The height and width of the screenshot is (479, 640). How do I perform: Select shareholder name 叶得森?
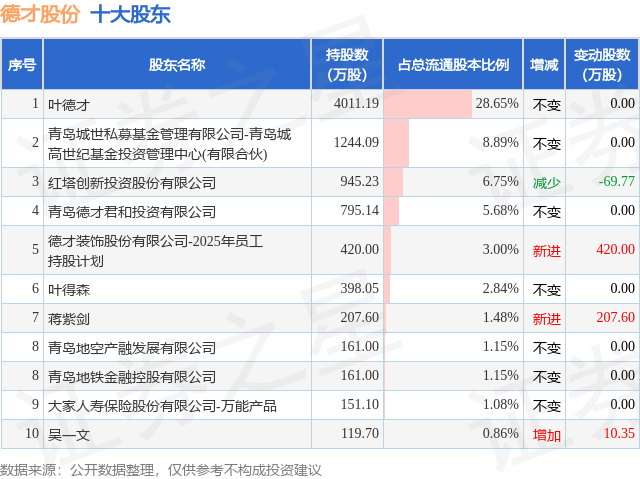pos(69,290)
